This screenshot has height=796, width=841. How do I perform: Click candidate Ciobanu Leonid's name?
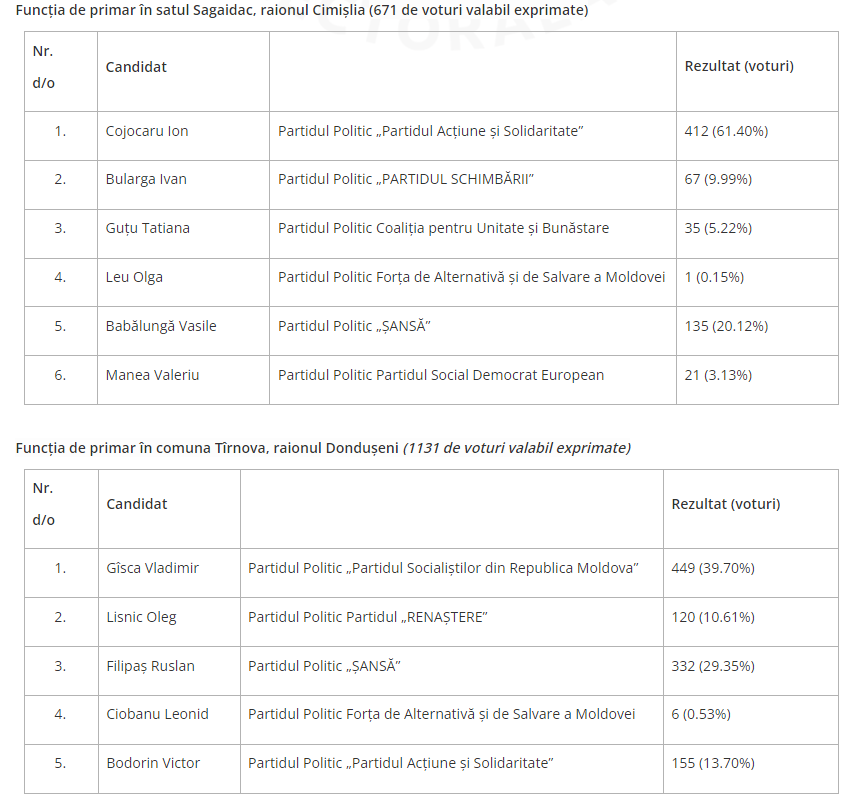pos(158,714)
